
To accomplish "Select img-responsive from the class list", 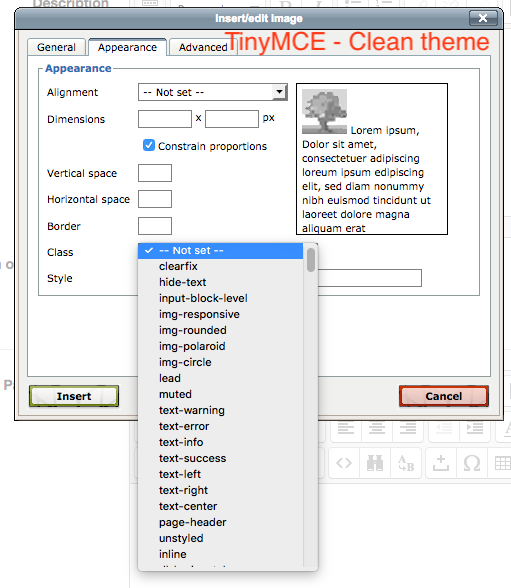I will (x=220, y=314).
